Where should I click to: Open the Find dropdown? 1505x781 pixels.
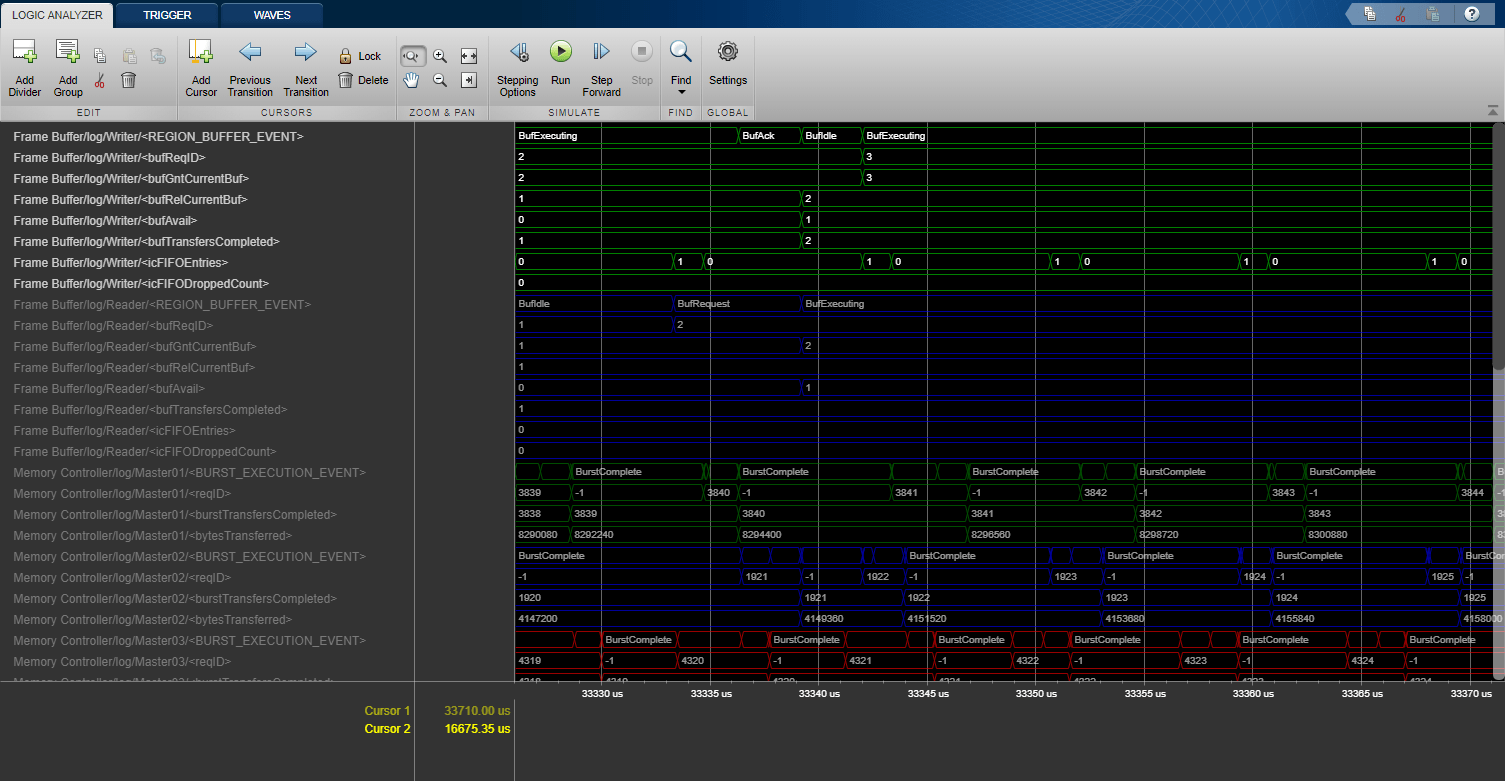point(681,68)
